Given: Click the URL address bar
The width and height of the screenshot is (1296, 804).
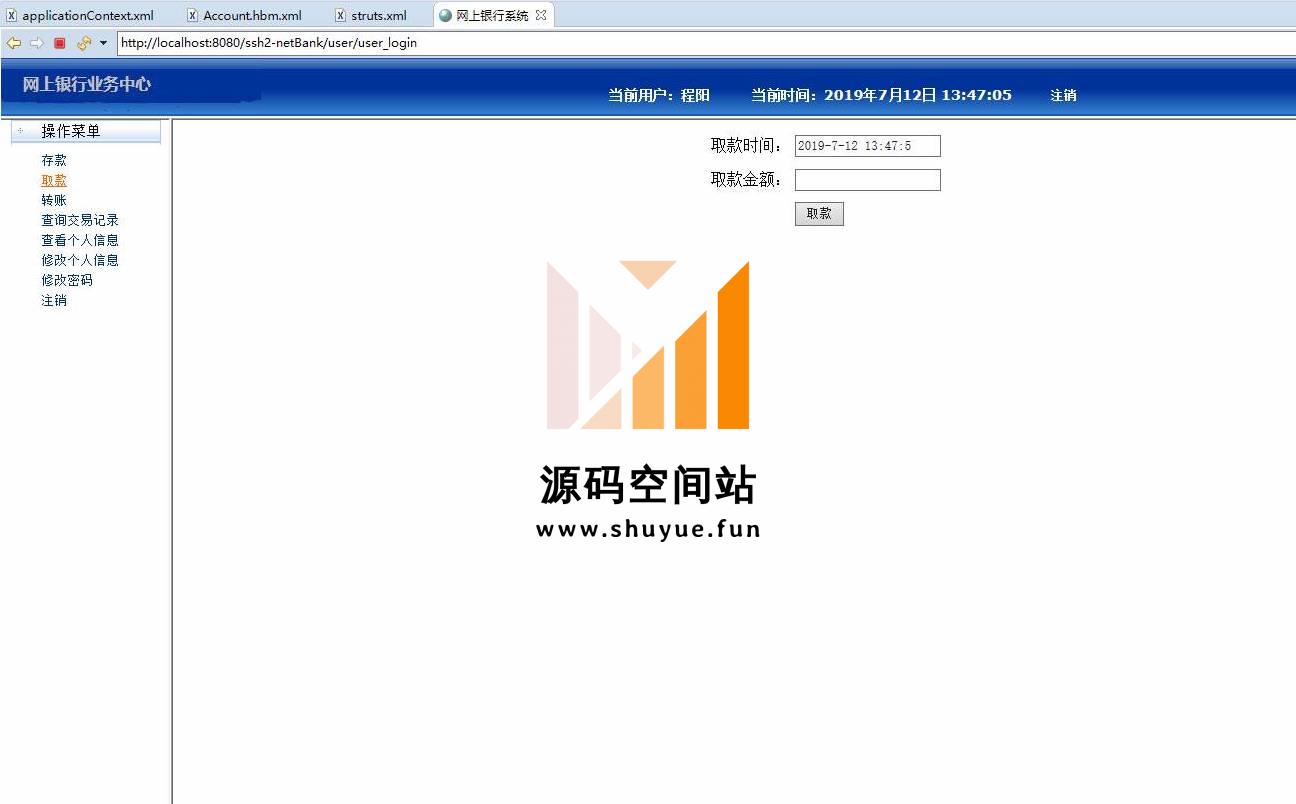Looking at the screenshot, I should pyautogui.click(x=704, y=43).
